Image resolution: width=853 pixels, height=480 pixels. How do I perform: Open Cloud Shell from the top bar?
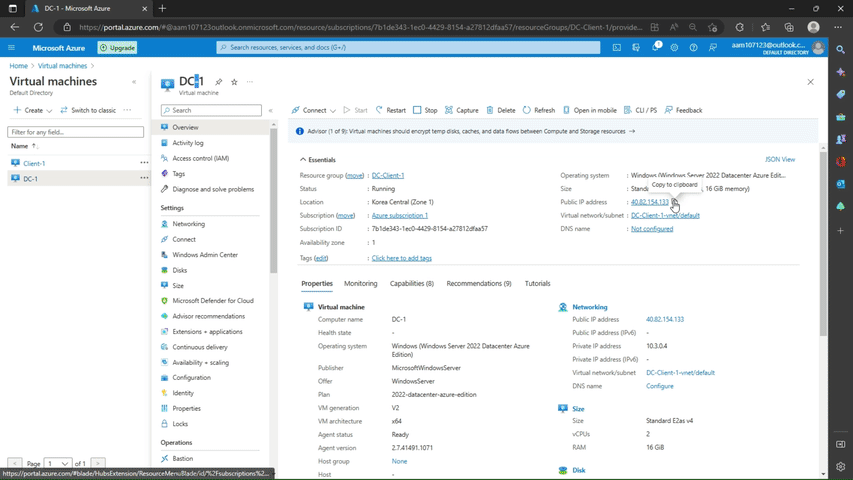coord(616,48)
